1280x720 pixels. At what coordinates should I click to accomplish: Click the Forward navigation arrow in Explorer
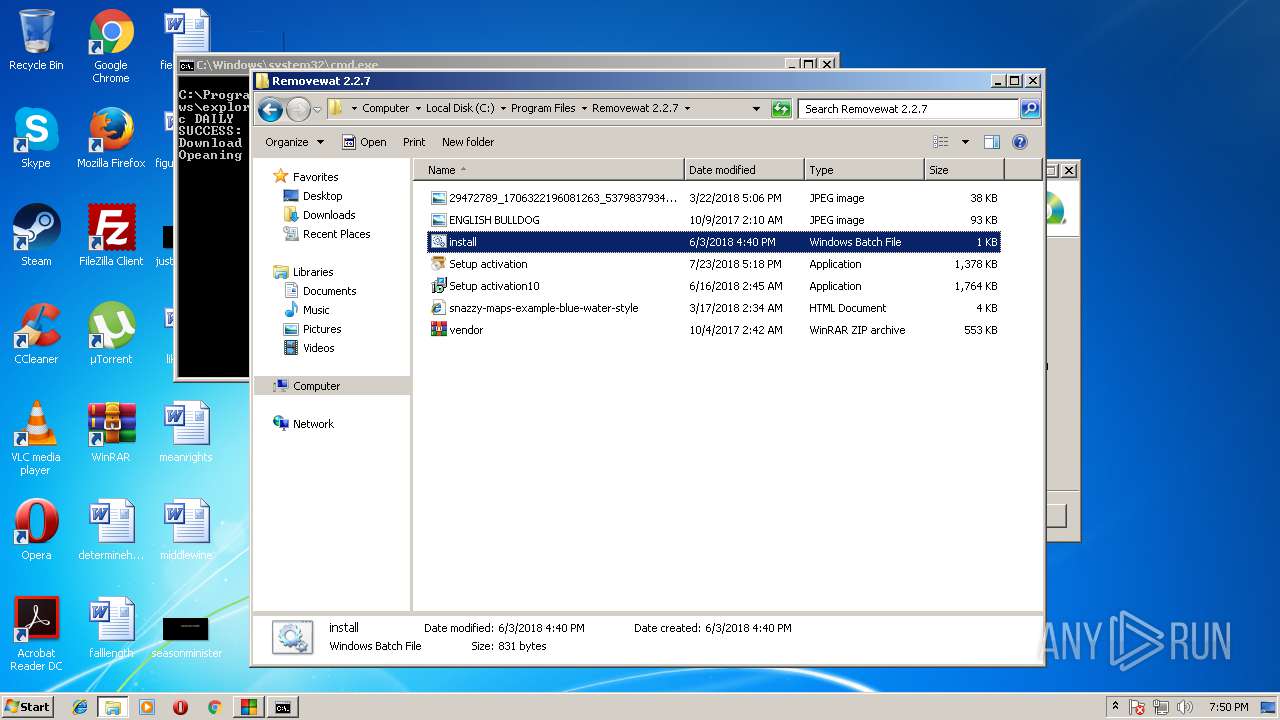point(298,109)
